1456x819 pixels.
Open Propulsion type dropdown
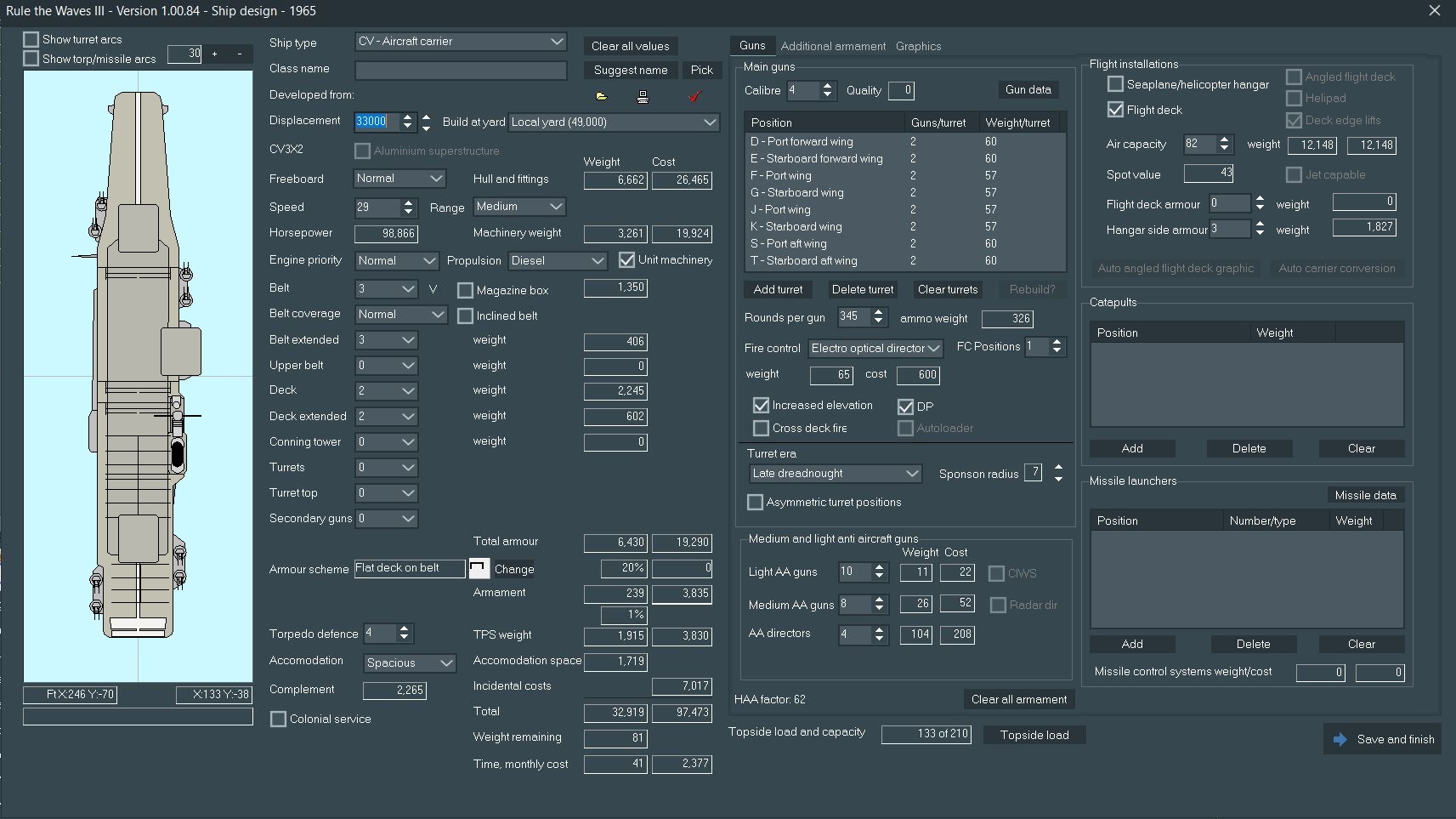558,260
